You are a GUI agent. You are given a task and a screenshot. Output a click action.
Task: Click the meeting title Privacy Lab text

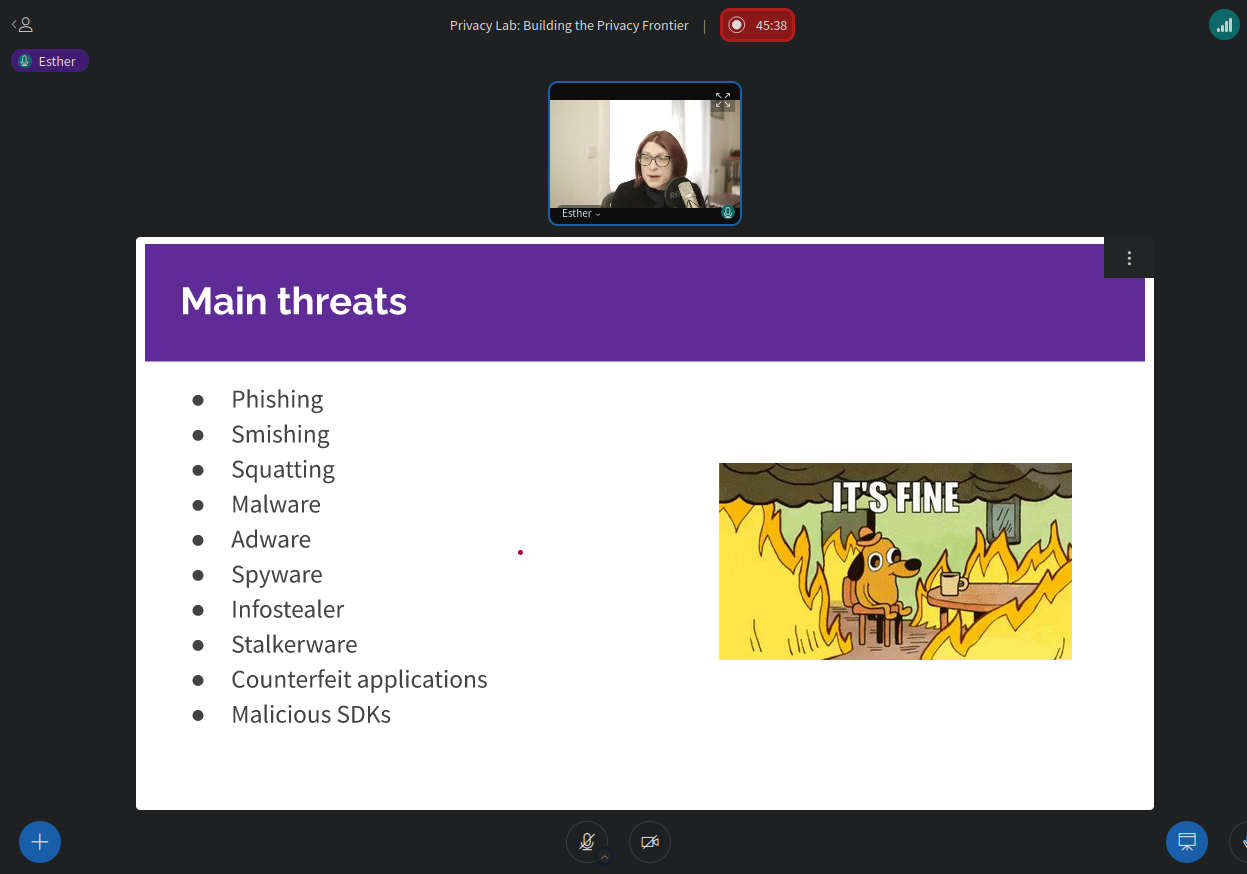tap(569, 26)
